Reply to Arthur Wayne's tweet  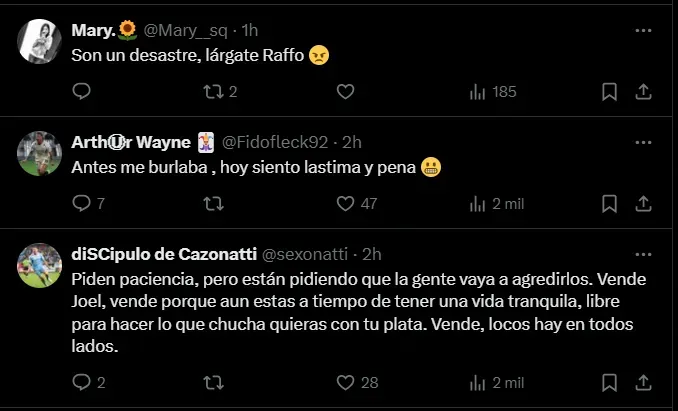coord(82,203)
